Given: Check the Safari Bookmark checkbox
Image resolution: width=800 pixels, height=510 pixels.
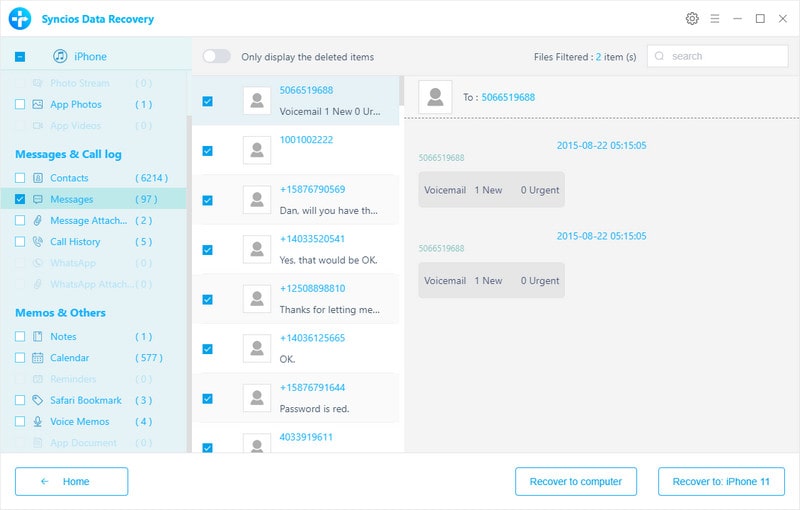Looking at the screenshot, I should click(x=20, y=400).
